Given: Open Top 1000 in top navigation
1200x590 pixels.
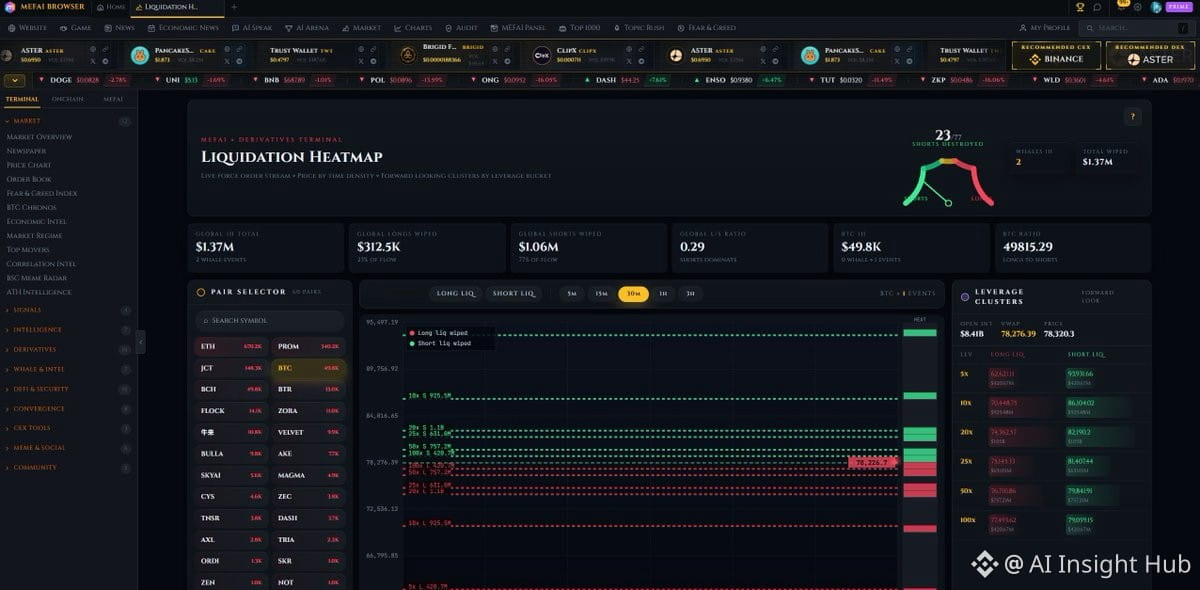Looking at the screenshot, I should 580,28.
